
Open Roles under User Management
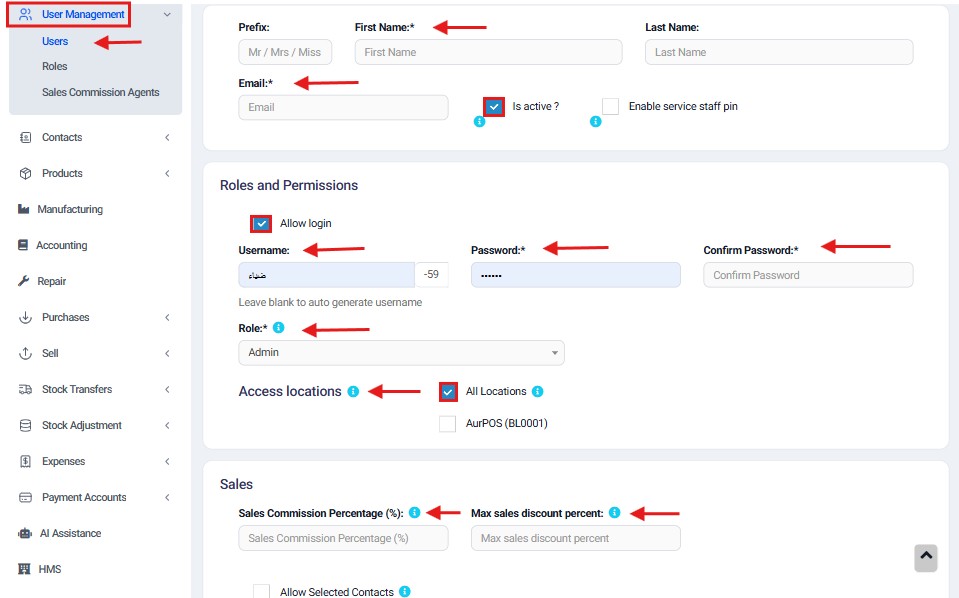pos(54,66)
